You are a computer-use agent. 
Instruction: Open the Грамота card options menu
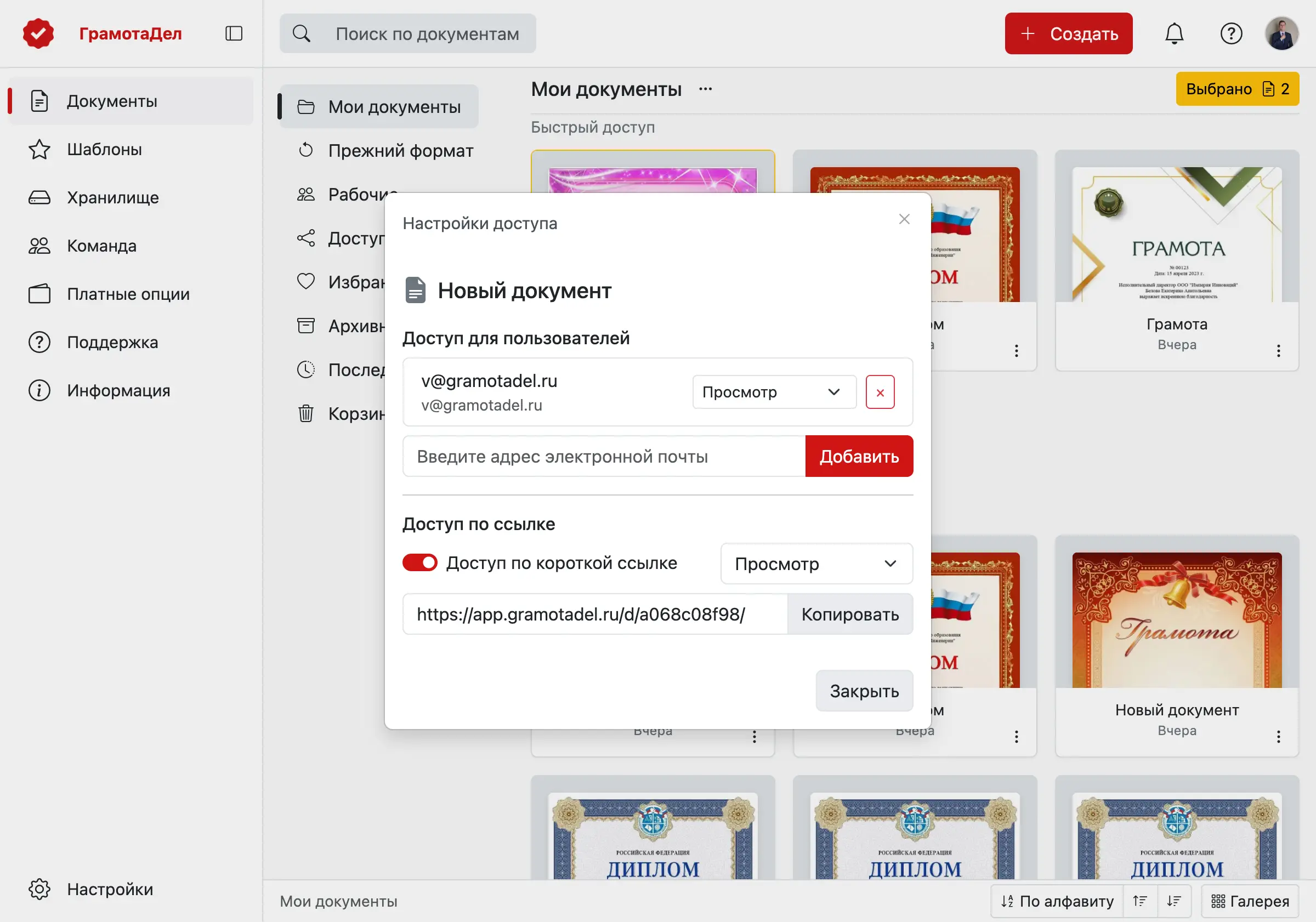(1278, 351)
